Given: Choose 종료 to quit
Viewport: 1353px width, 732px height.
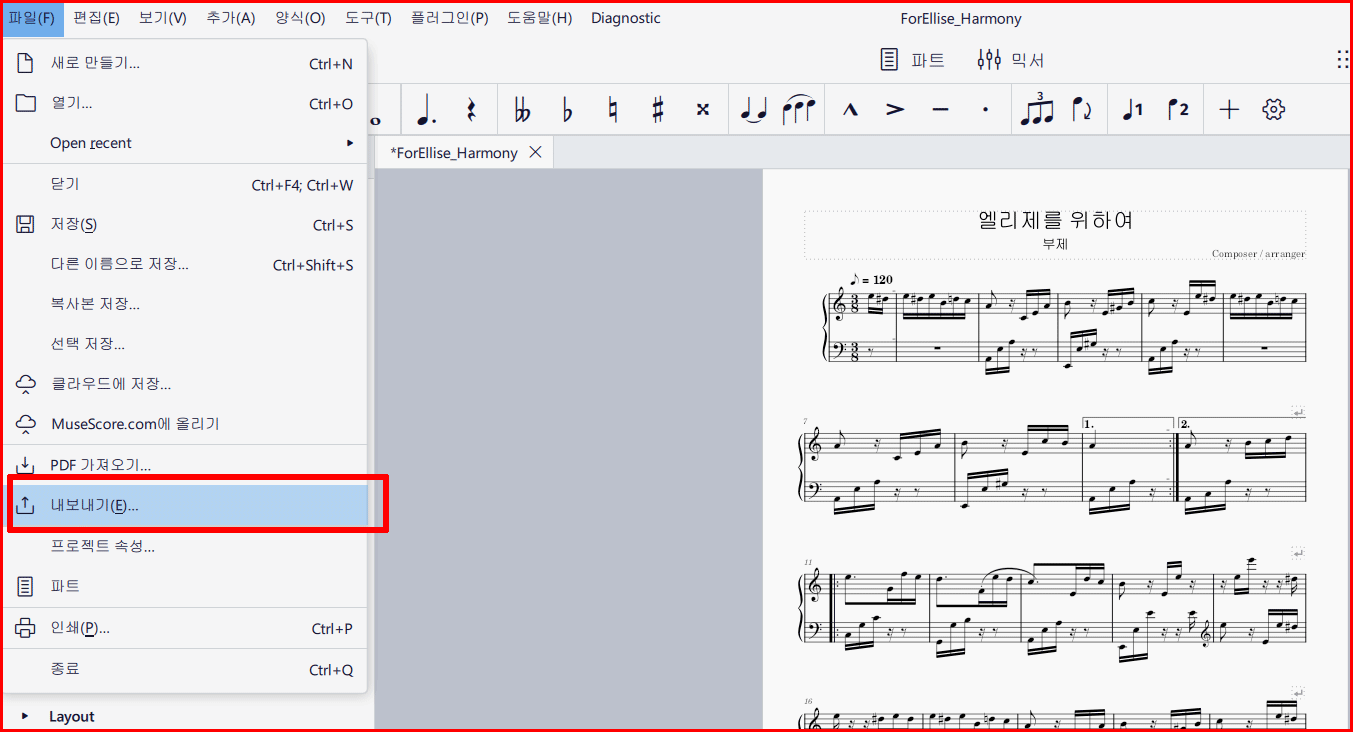Looking at the screenshot, I should click(x=185, y=669).
